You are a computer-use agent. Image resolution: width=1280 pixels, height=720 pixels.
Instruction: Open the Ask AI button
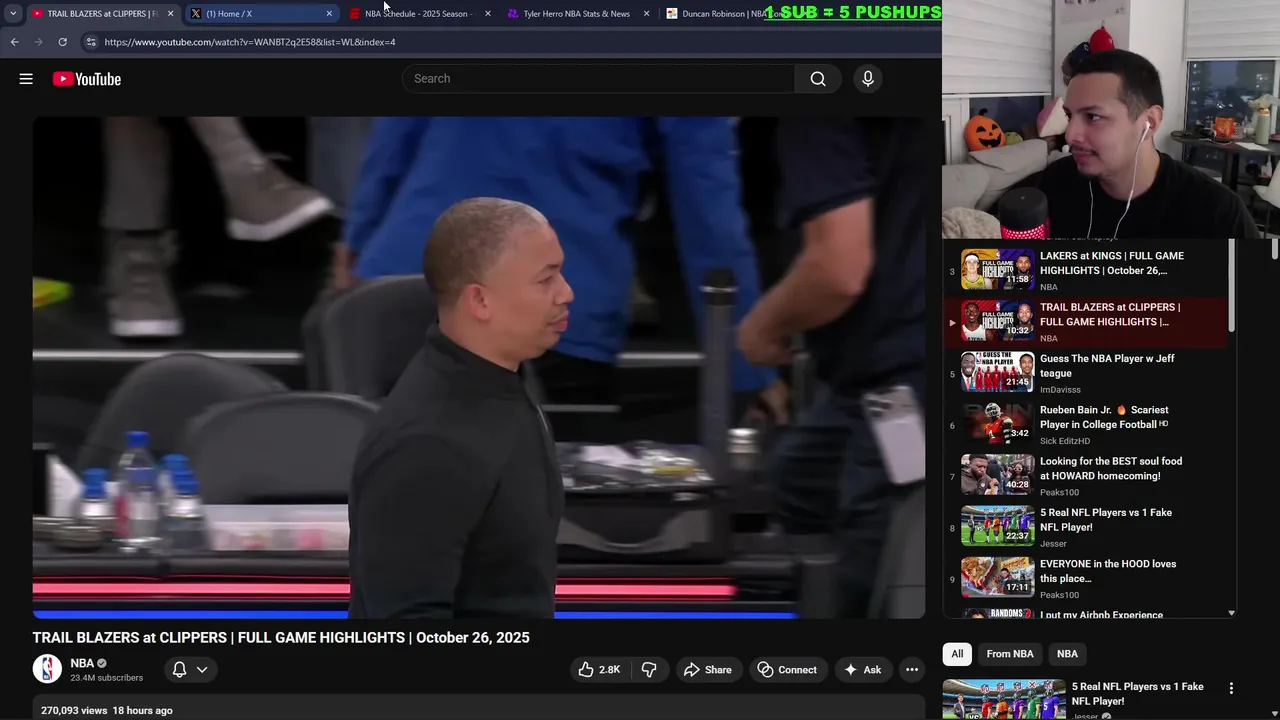862,670
